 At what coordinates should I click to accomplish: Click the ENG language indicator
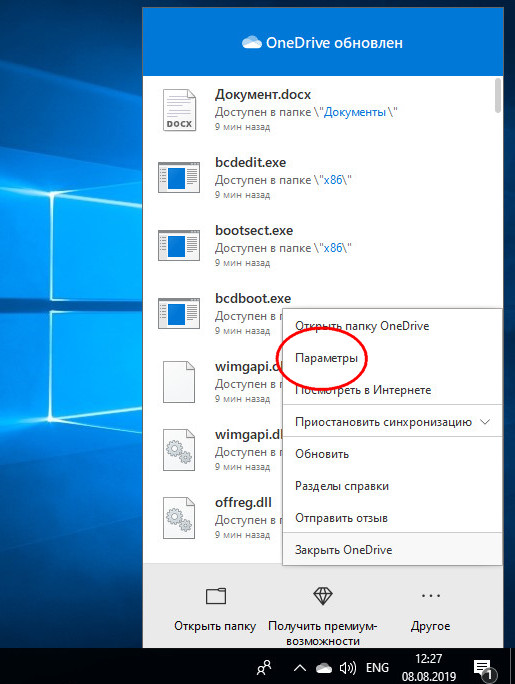tap(377, 667)
